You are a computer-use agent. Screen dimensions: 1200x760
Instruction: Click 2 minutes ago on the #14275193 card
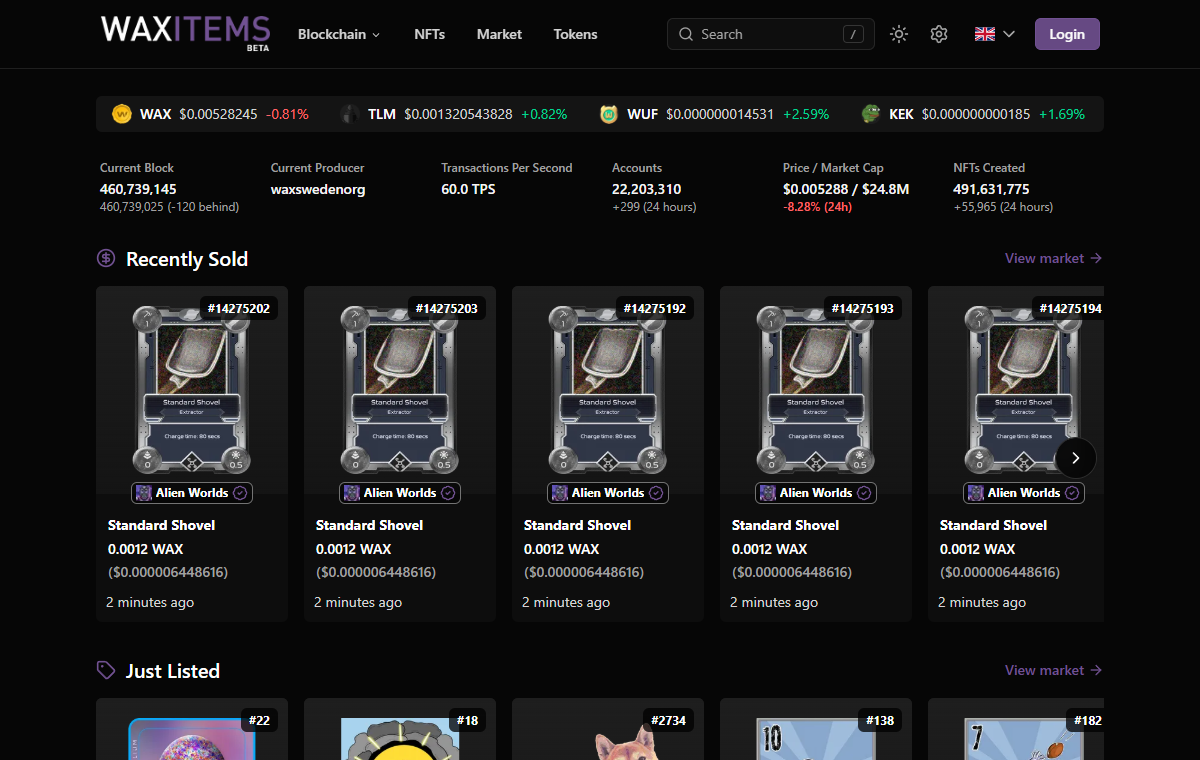pyautogui.click(x=774, y=602)
